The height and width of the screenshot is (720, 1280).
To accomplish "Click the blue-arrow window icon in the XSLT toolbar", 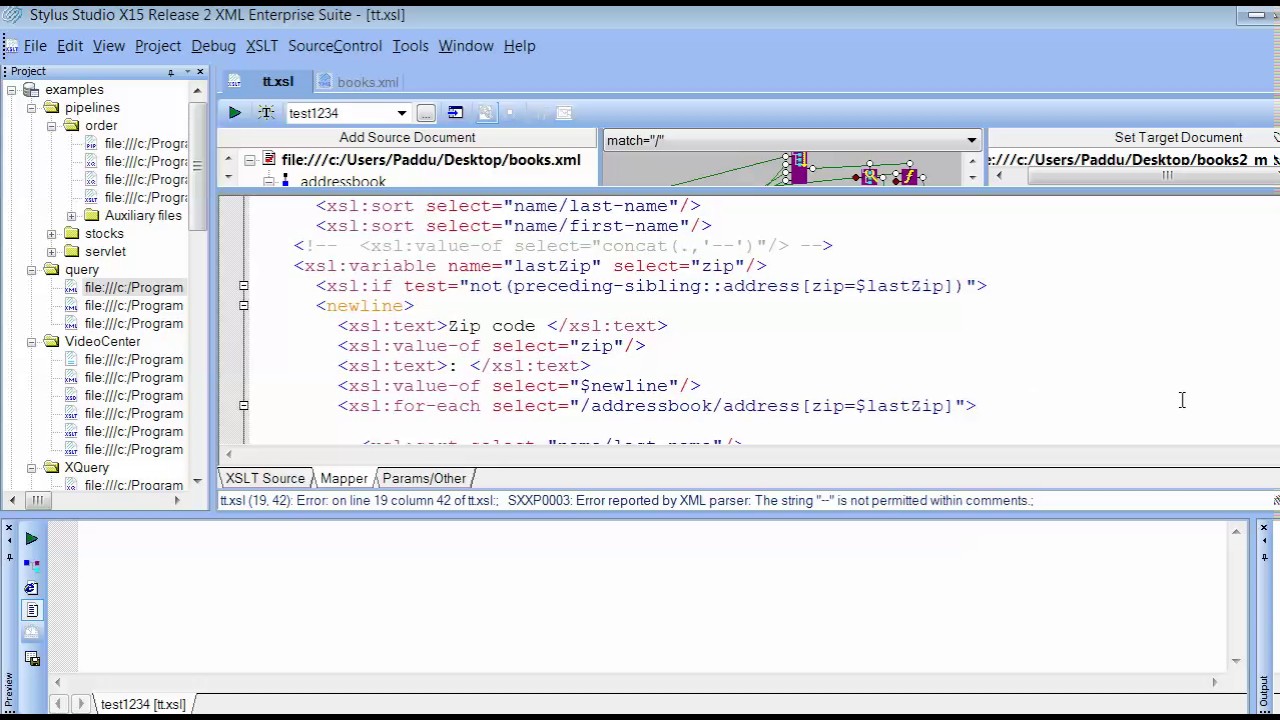I will (x=455, y=113).
